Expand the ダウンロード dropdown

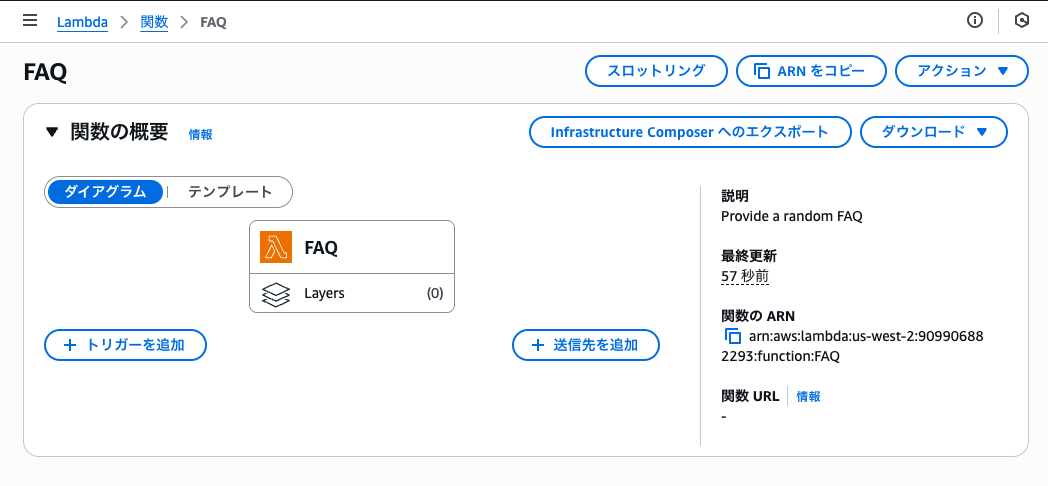(x=933, y=132)
